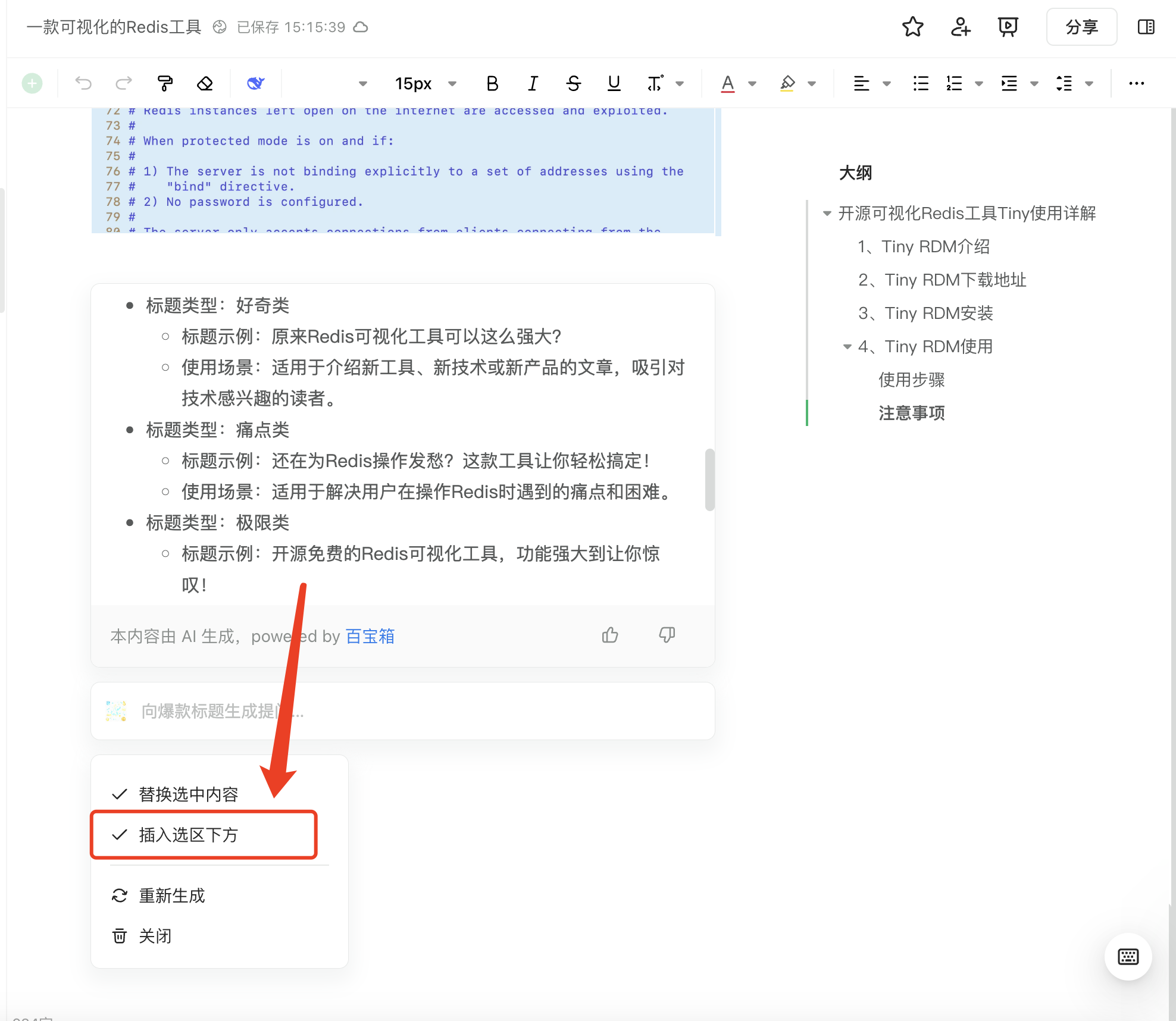1176x1021 pixels.
Task: Click the star favorite icon
Action: pos(912,27)
